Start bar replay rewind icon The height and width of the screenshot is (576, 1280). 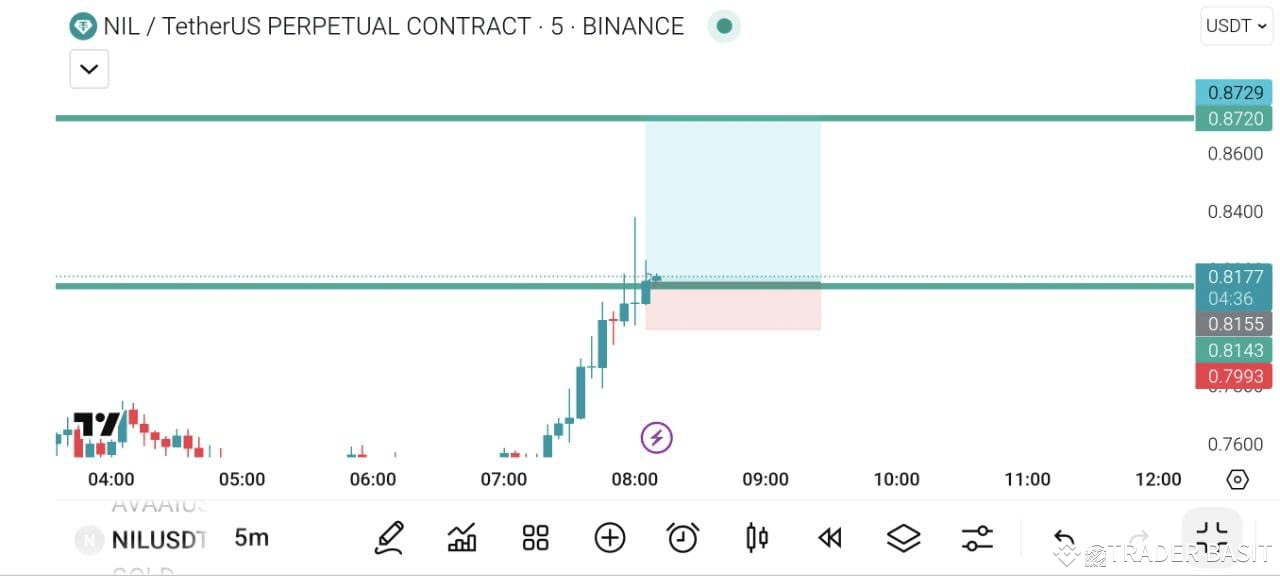[x=830, y=538]
